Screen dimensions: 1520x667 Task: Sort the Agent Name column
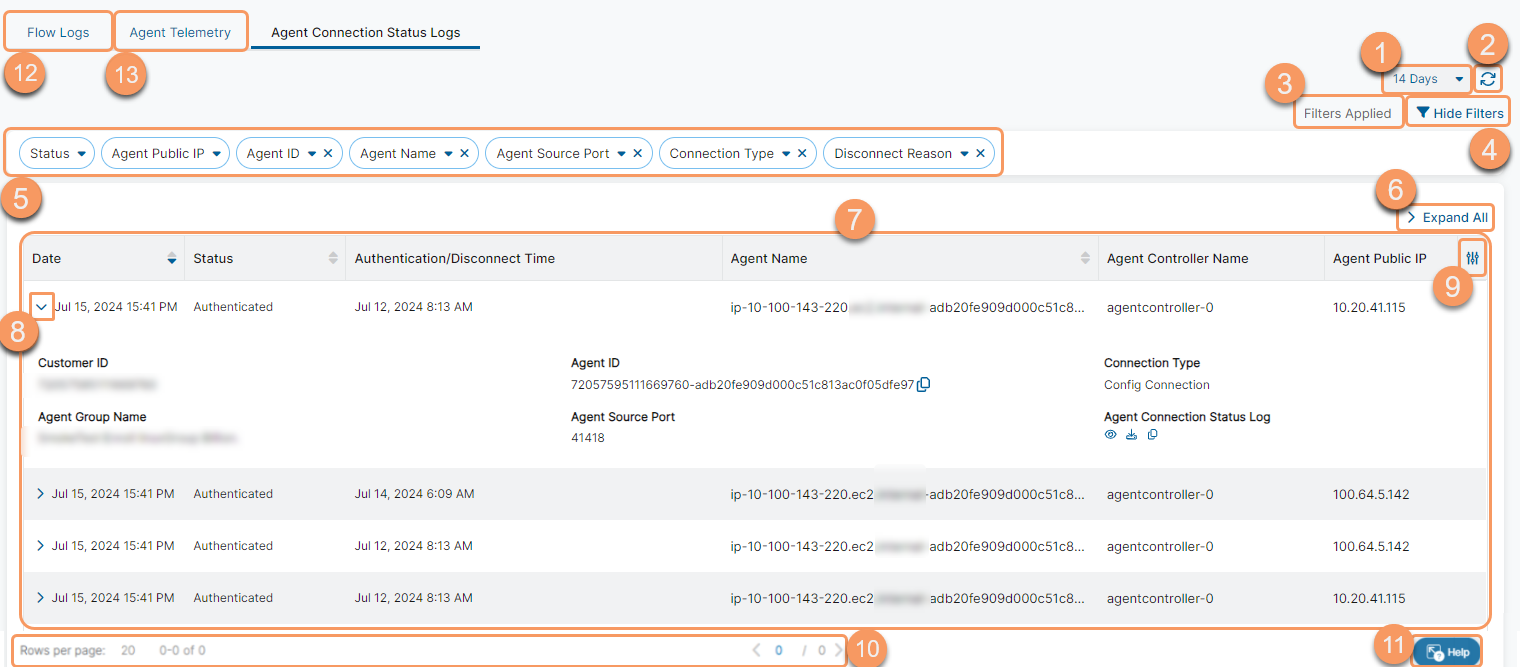point(1086,258)
